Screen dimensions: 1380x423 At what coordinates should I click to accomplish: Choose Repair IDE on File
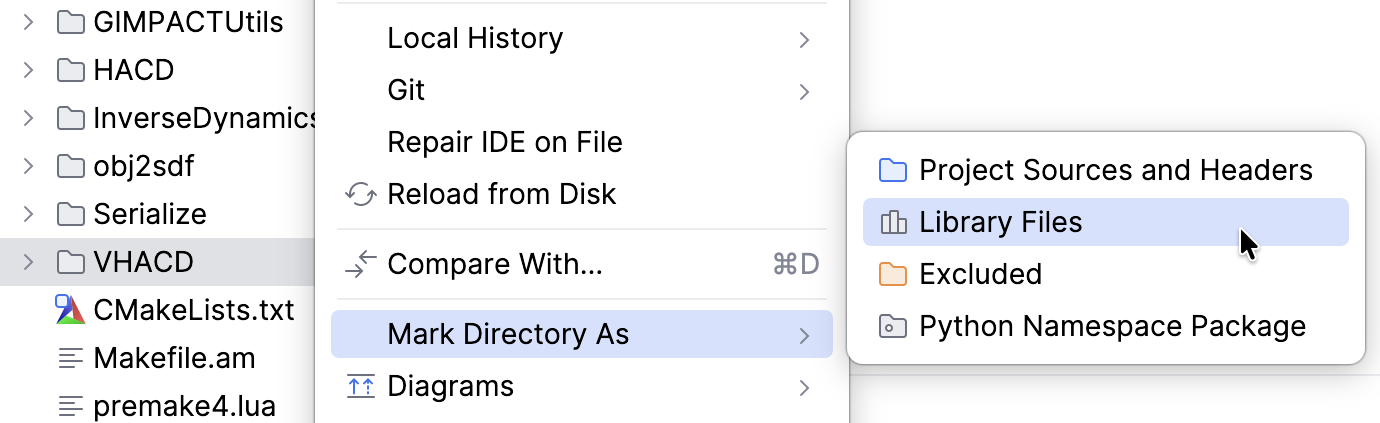(504, 142)
